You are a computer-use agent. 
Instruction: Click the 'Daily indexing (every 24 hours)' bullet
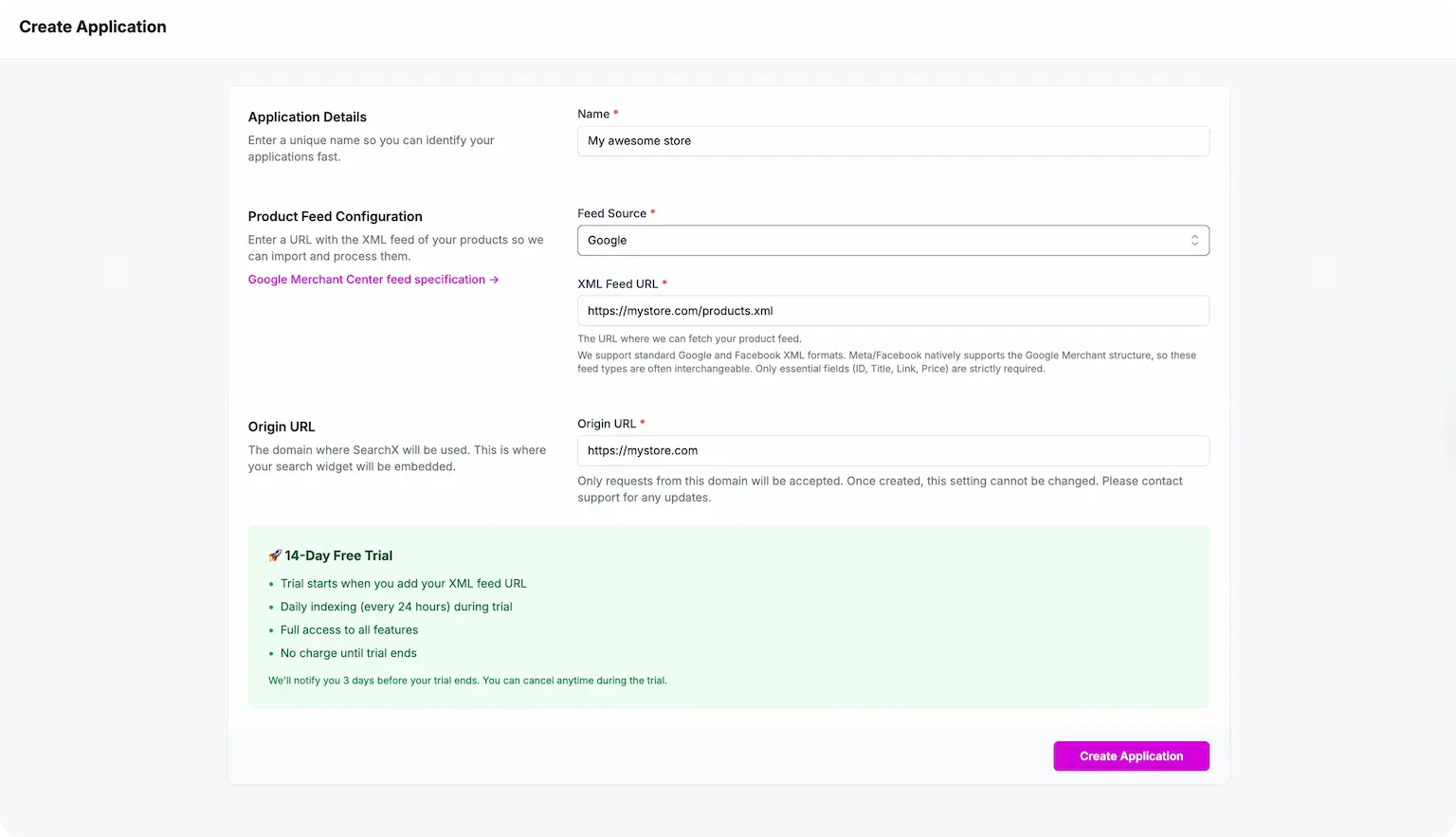(395, 607)
